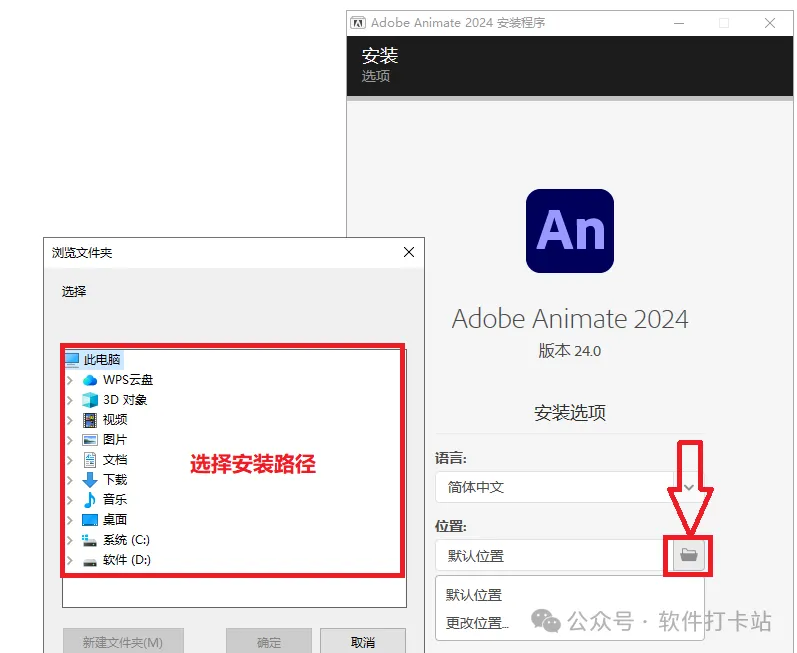Viewport: 797px width, 653px height.
Task: Expand the 软件 (D:) drive node
Action: [x=70, y=560]
